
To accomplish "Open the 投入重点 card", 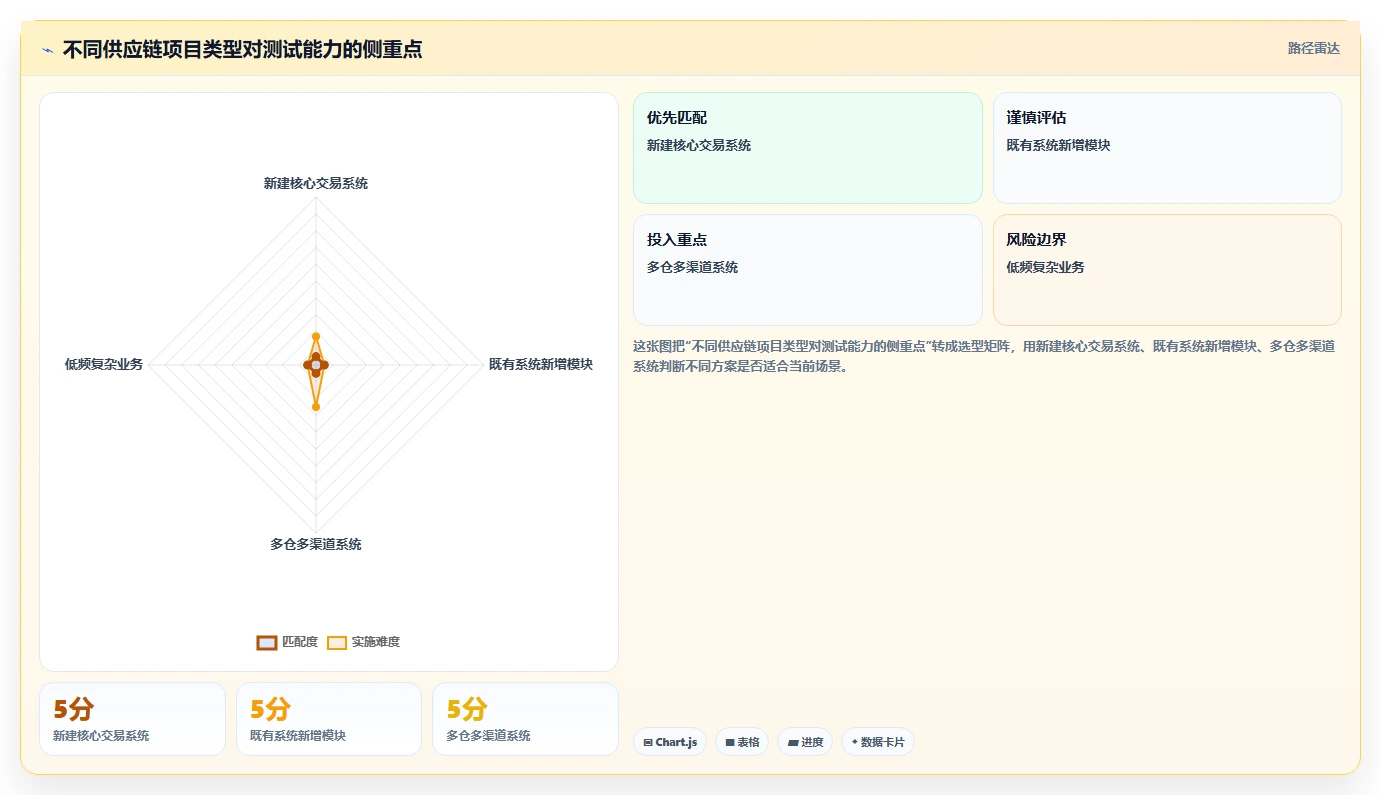I will [x=807, y=270].
